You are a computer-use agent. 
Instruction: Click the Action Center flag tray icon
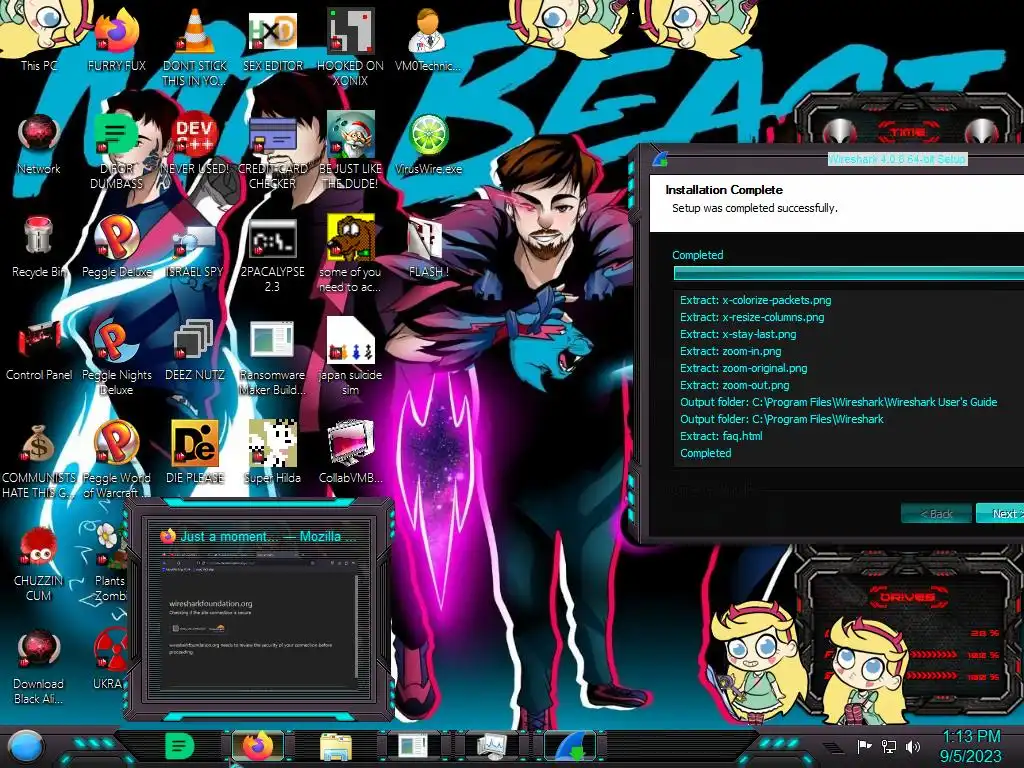[865, 746]
